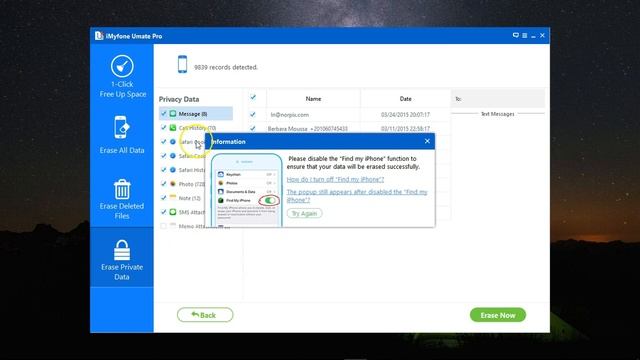Toggle the Safari History checkbox
This screenshot has height=360, width=640.
163,170
